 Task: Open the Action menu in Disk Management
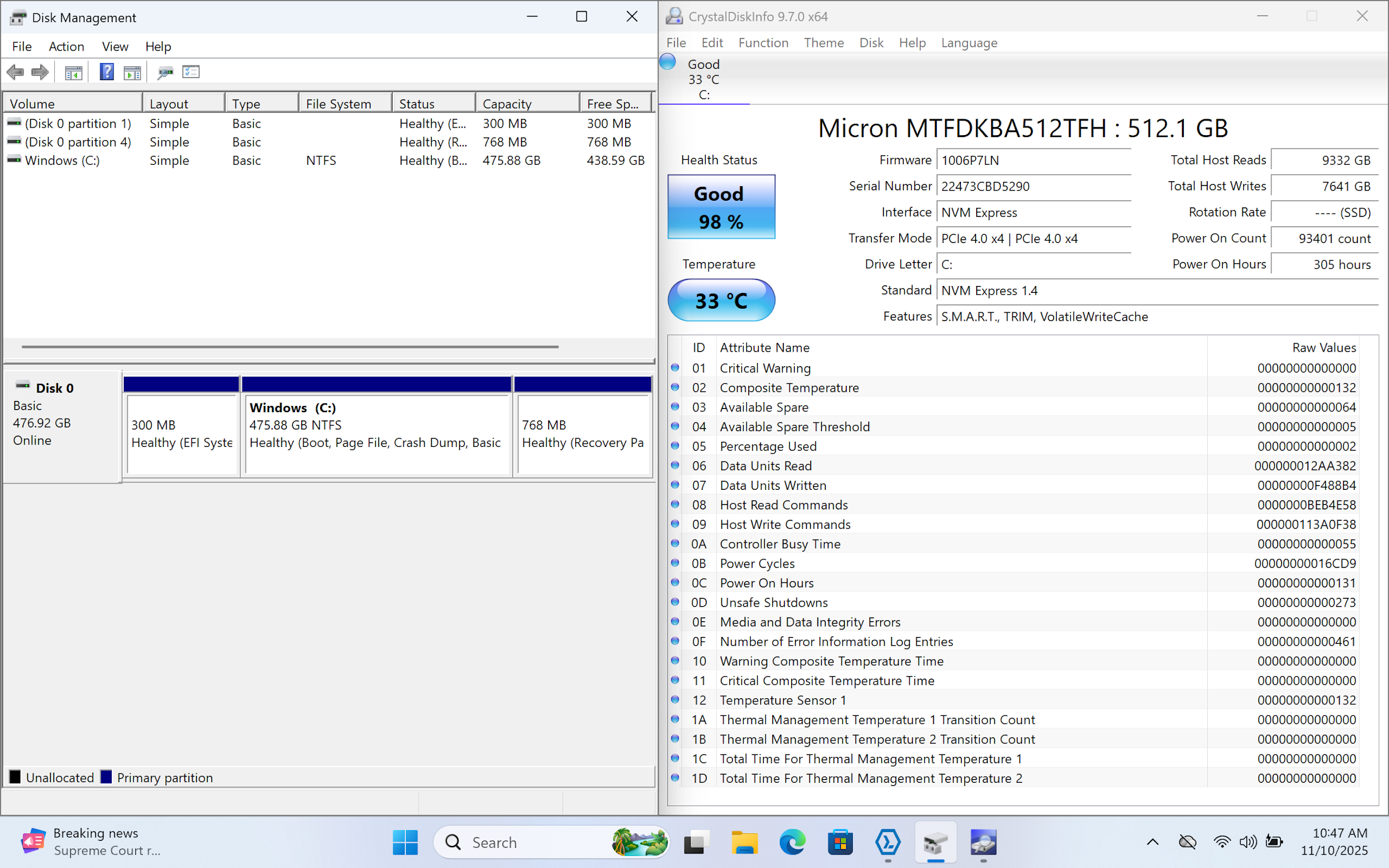pyautogui.click(x=66, y=46)
